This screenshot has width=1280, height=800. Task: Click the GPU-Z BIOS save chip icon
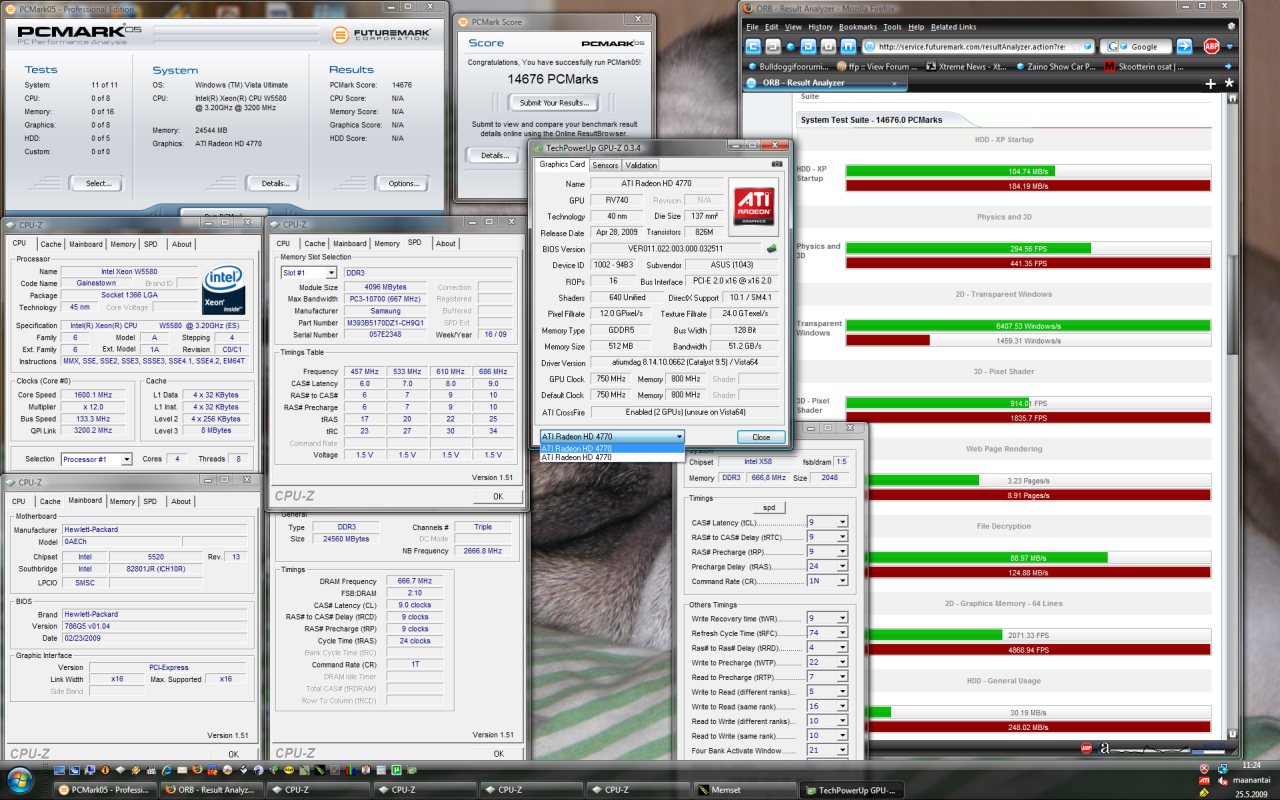(x=772, y=249)
